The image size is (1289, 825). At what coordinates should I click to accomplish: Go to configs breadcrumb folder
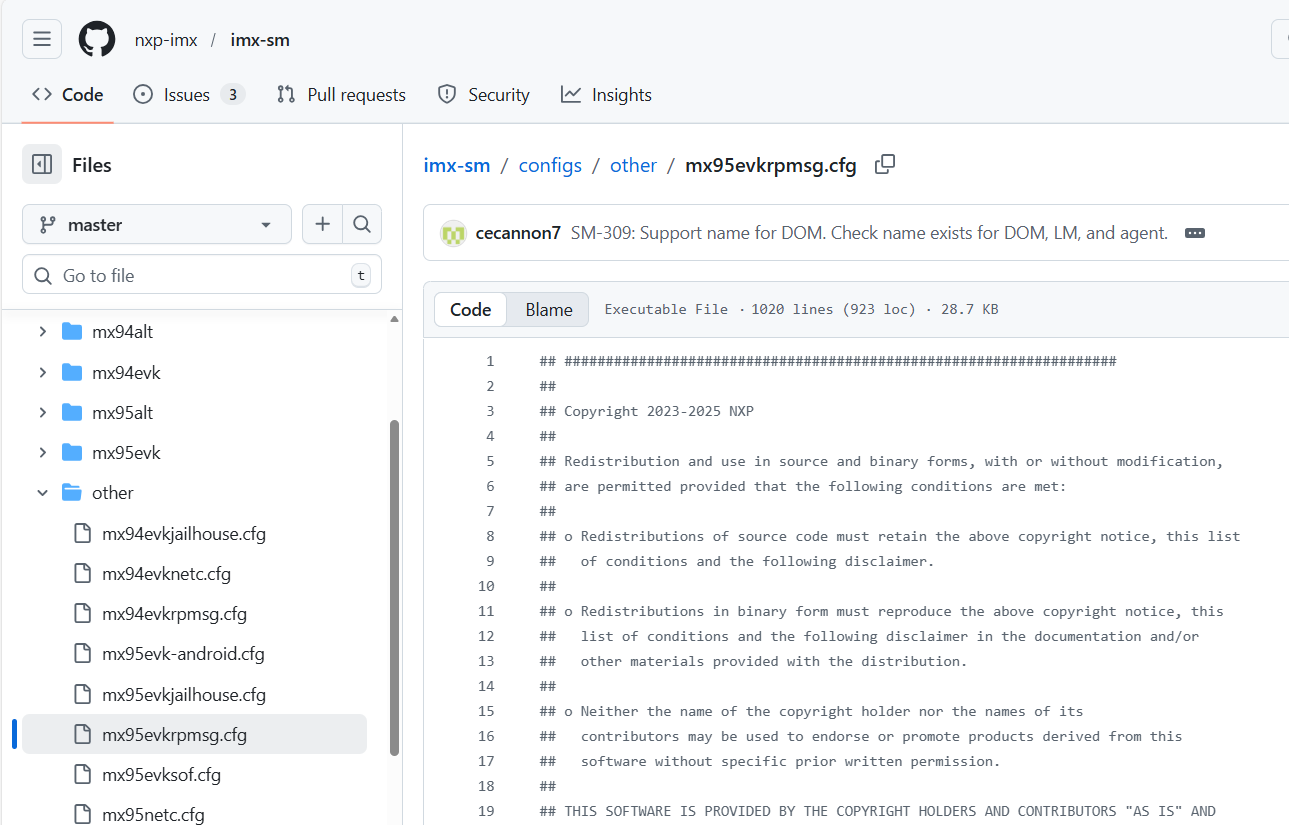coord(550,165)
